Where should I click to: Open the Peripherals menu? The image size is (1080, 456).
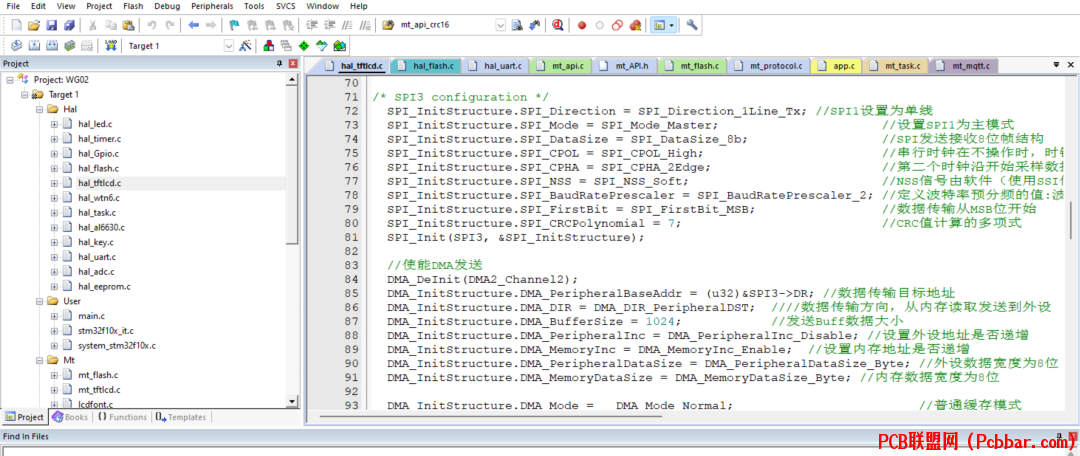pyautogui.click(x=214, y=6)
